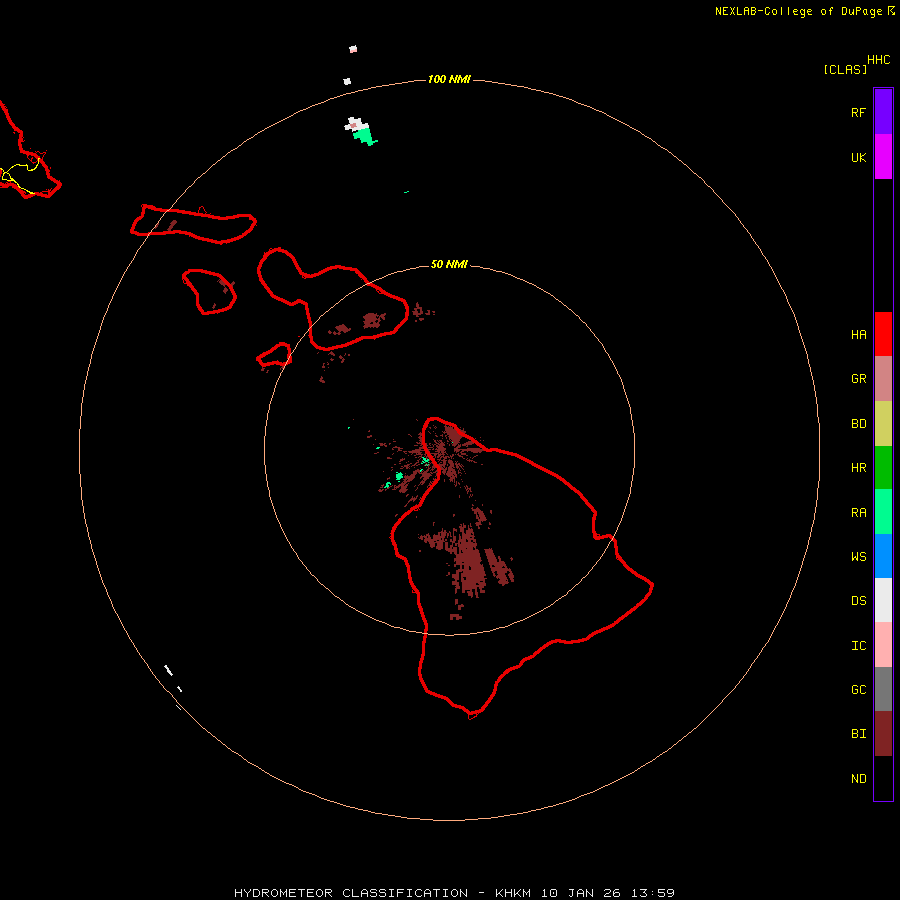
Task: Click the DS legend label
Action: (858, 601)
